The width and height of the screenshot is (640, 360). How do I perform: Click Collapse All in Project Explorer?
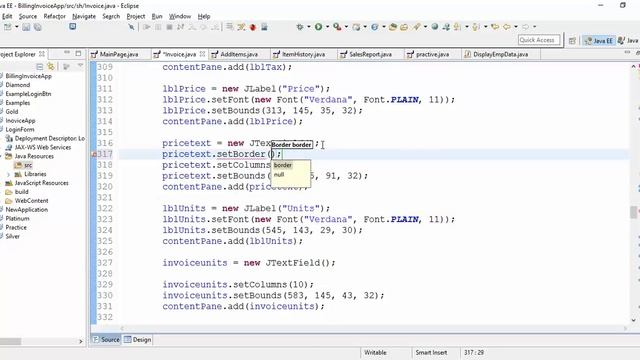[40, 67]
